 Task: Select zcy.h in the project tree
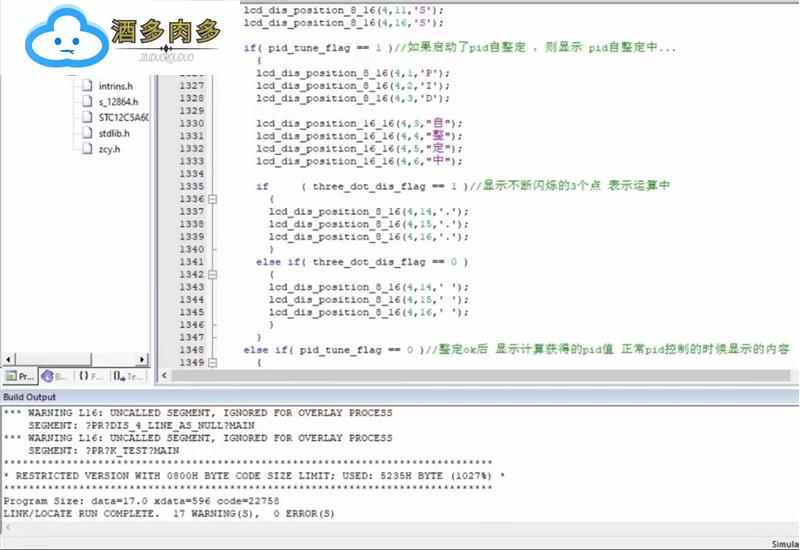click(x=109, y=148)
